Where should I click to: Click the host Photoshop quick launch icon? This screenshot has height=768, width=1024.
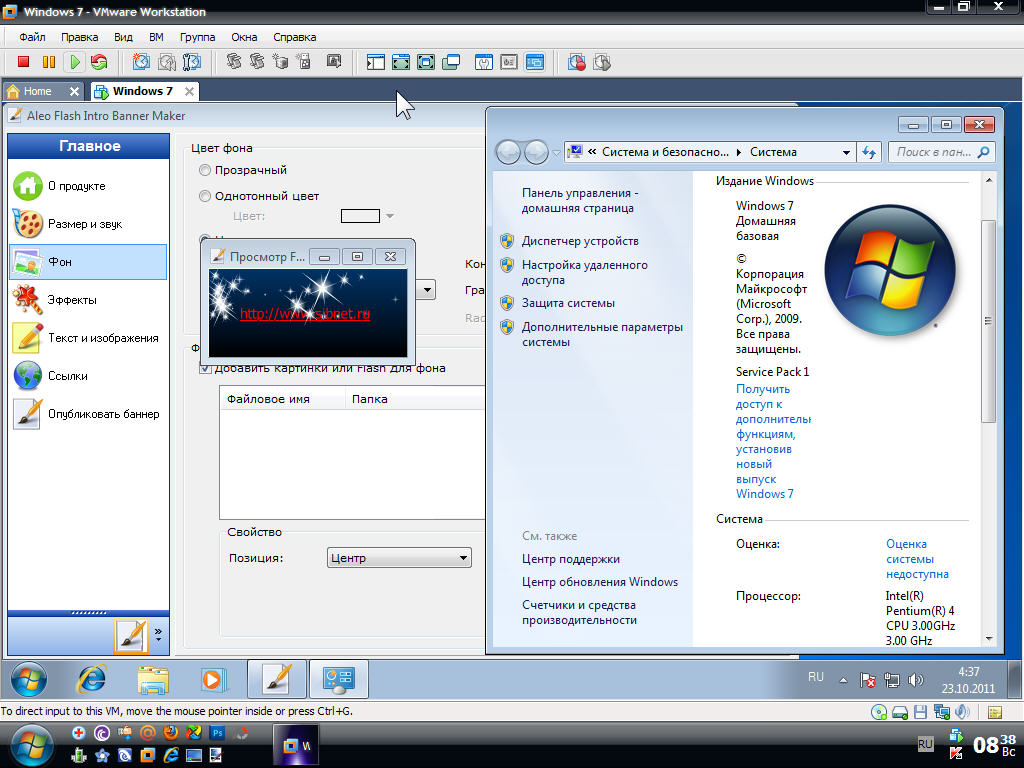pos(217,733)
